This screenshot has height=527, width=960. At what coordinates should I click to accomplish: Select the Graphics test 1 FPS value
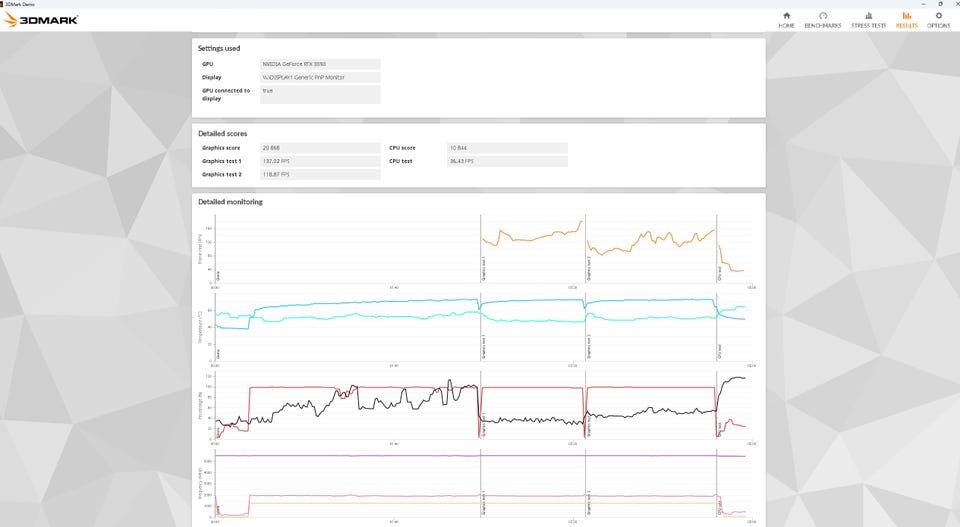(x=320, y=161)
